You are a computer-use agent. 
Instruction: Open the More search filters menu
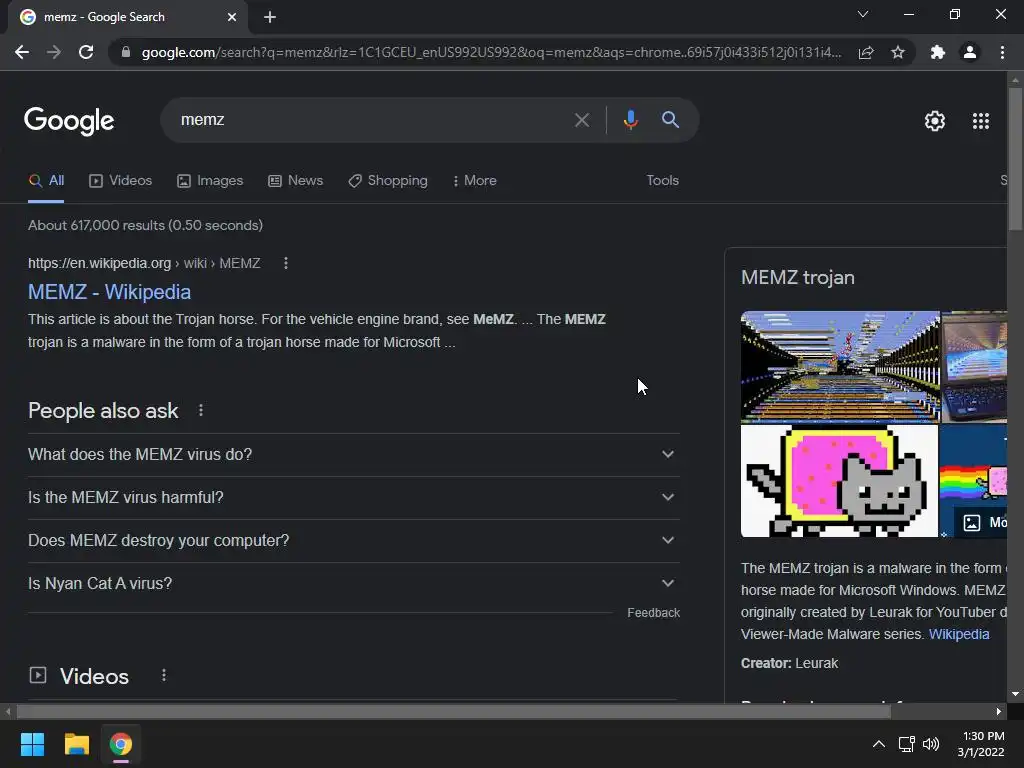475,181
